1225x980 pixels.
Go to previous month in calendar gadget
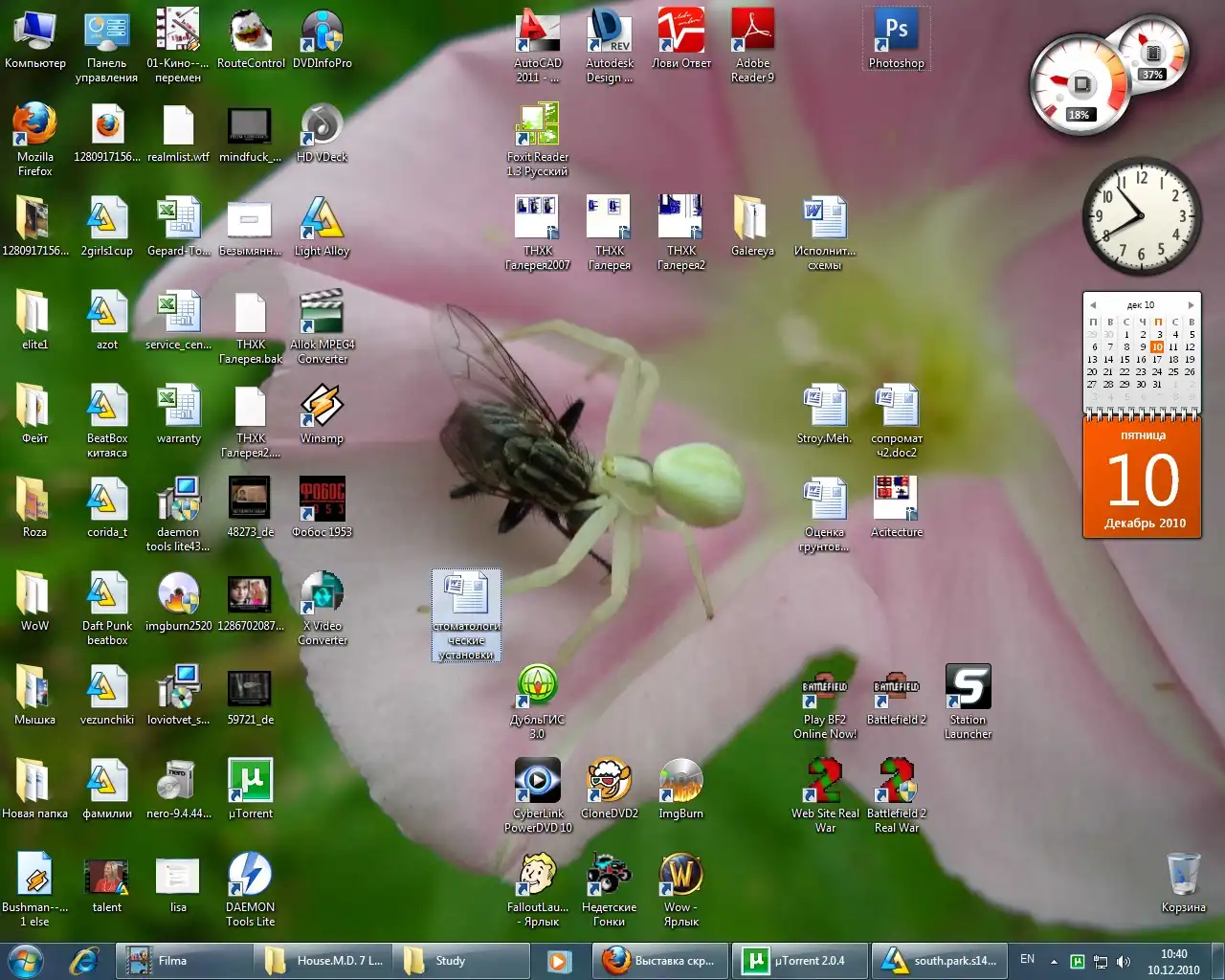click(1093, 305)
